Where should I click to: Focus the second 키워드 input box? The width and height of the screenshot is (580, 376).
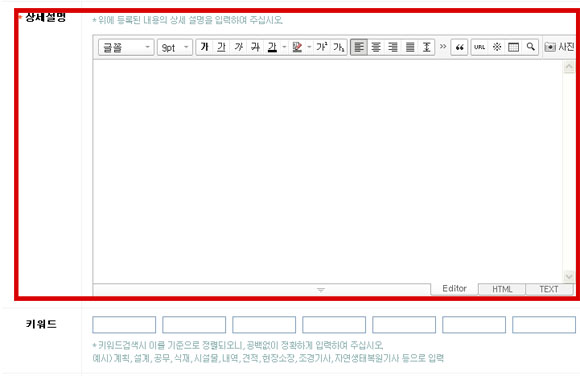coord(194,325)
